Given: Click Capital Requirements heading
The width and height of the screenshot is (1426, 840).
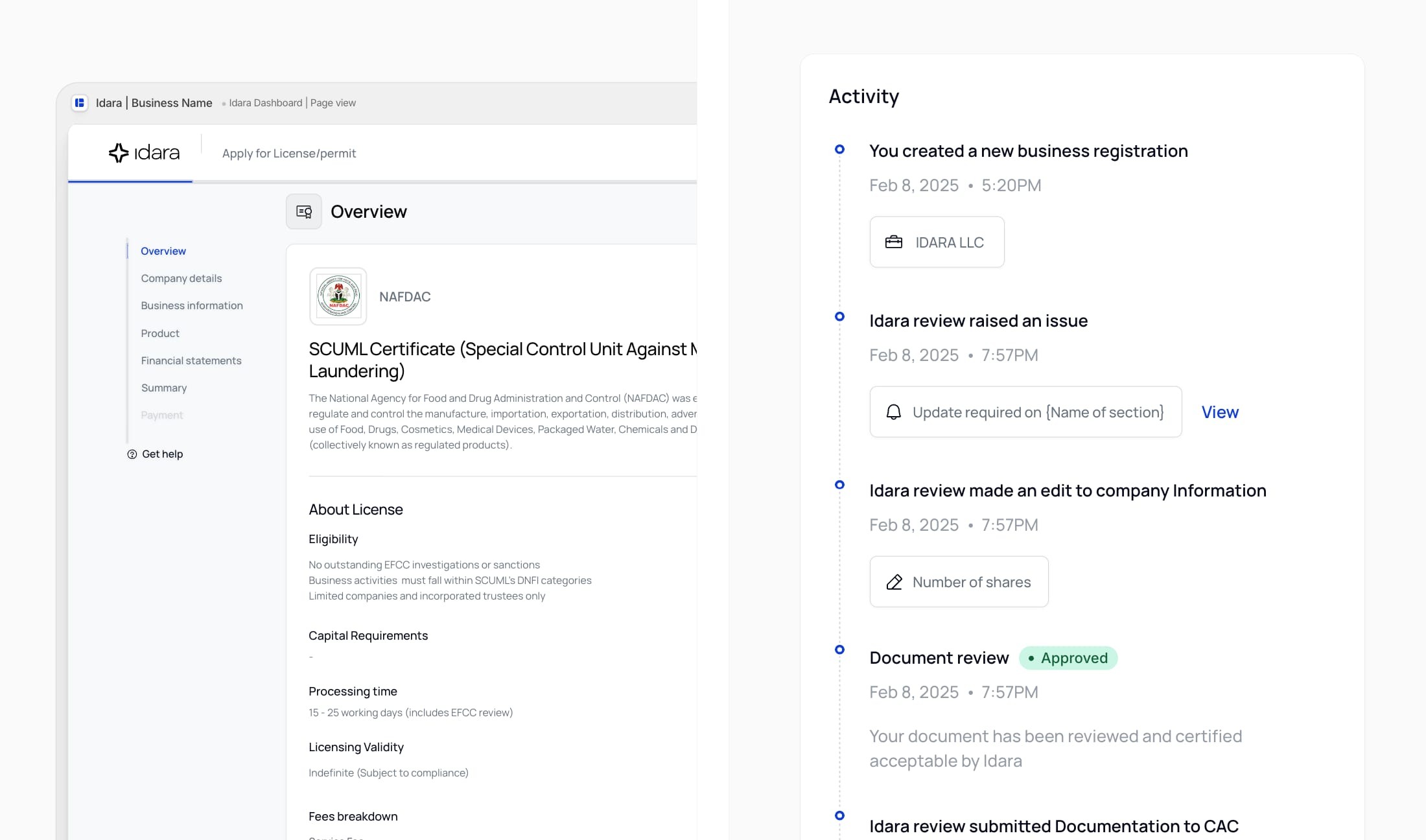Looking at the screenshot, I should click(368, 636).
